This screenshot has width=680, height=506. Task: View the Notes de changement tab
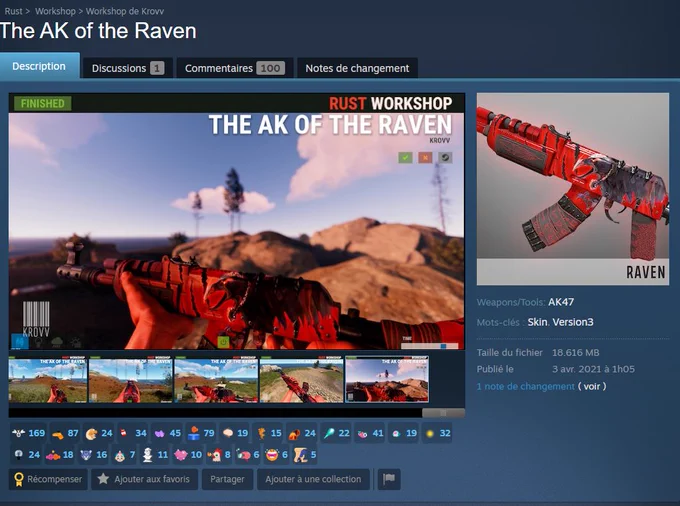(x=357, y=68)
